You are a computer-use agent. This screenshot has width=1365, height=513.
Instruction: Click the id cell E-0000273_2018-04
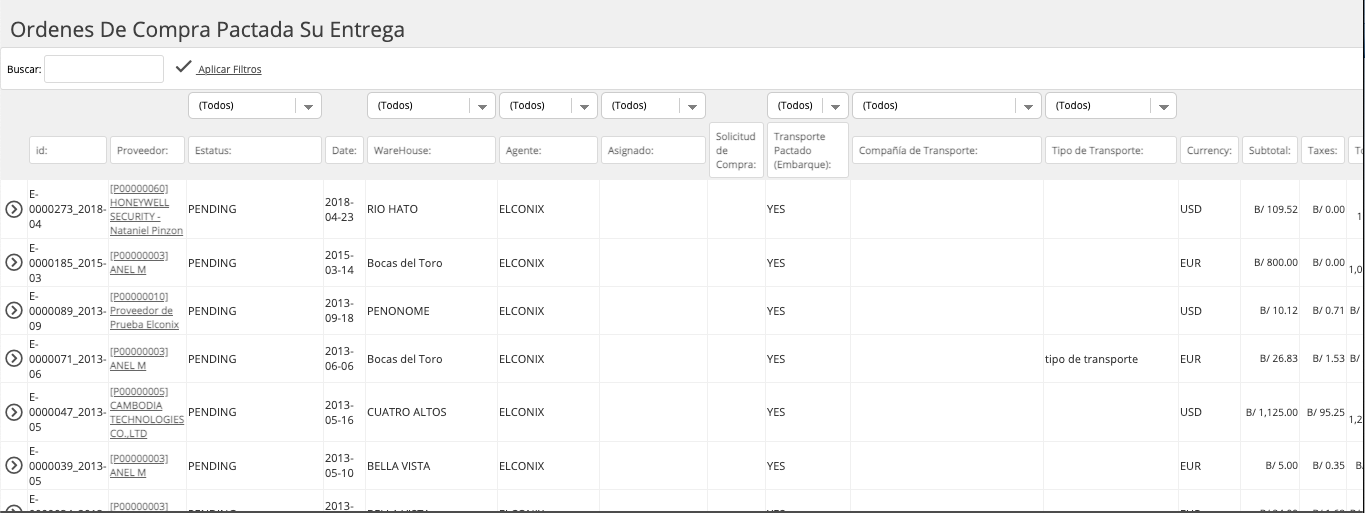pyautogui.click(x=66, y=209)
